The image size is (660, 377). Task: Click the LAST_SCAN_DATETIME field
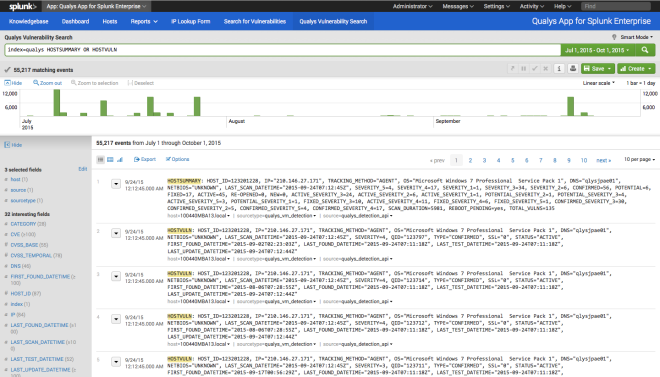tap(37, 342)
